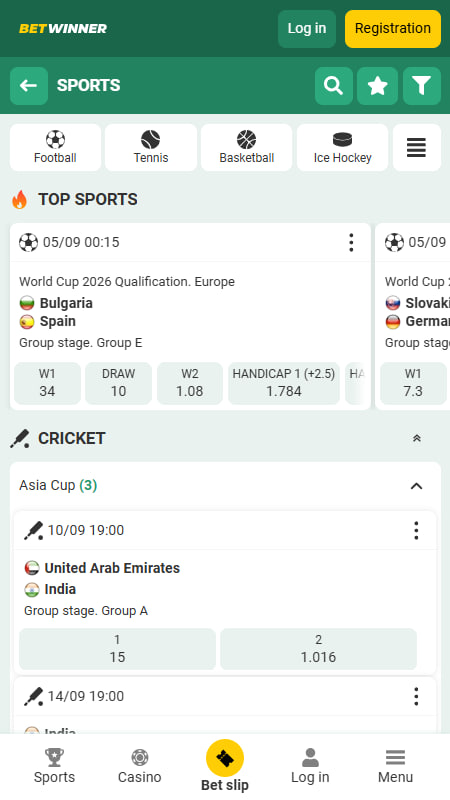Open three-dot menu for Bulgaria vs Spain
The width and height of the screenshot is (450, 800).
[351, 242]
